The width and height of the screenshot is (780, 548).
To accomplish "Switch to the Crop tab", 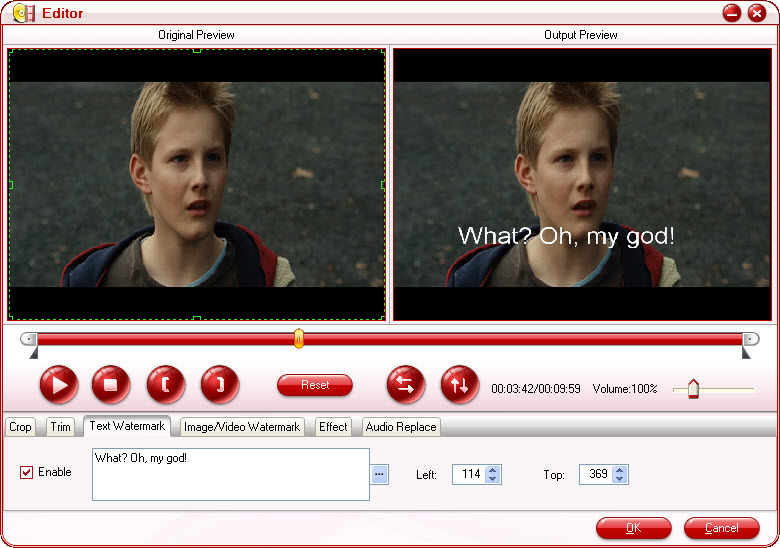I will coord(20,427).
